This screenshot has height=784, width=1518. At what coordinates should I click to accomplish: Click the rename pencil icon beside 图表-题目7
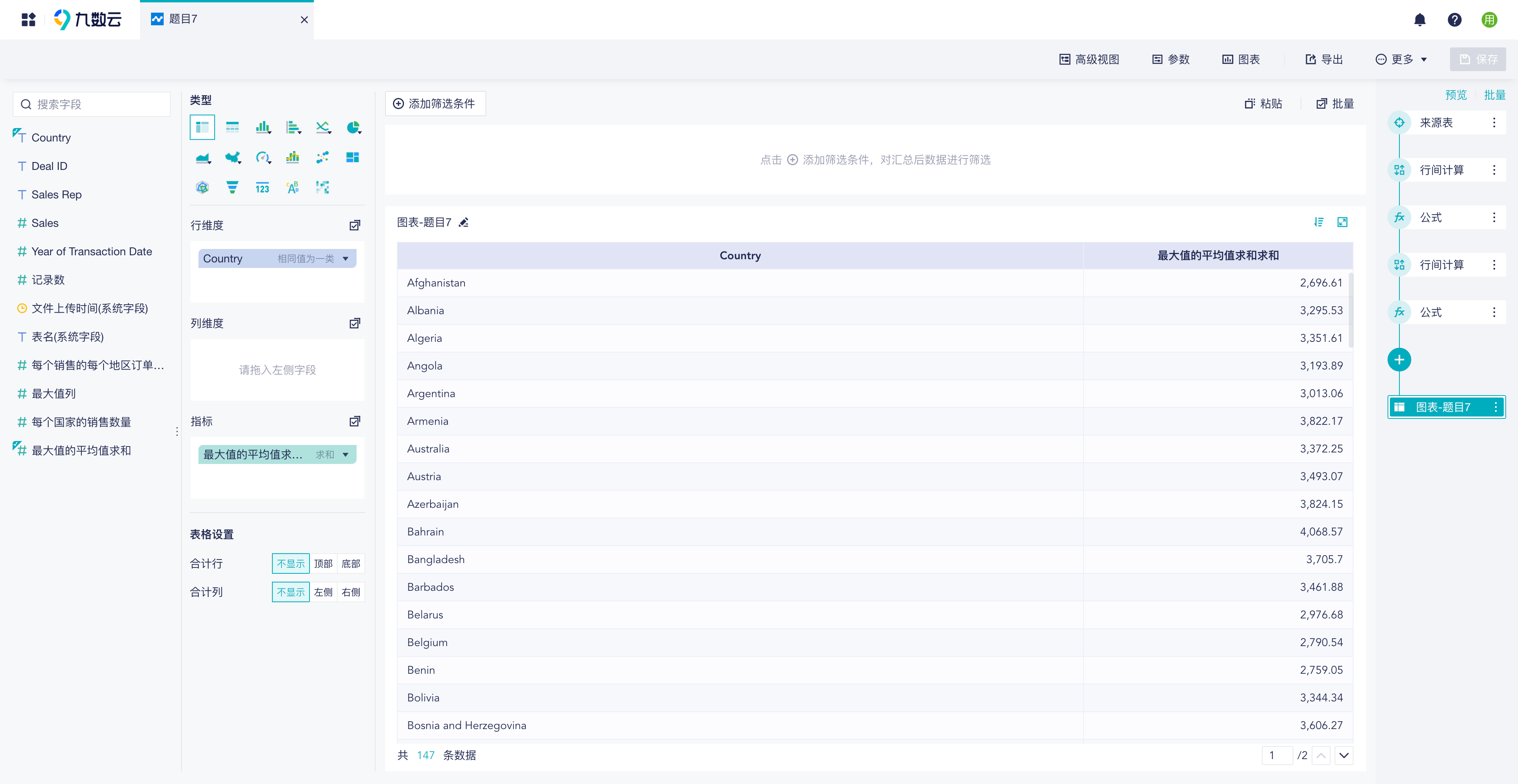coord(464,222)
